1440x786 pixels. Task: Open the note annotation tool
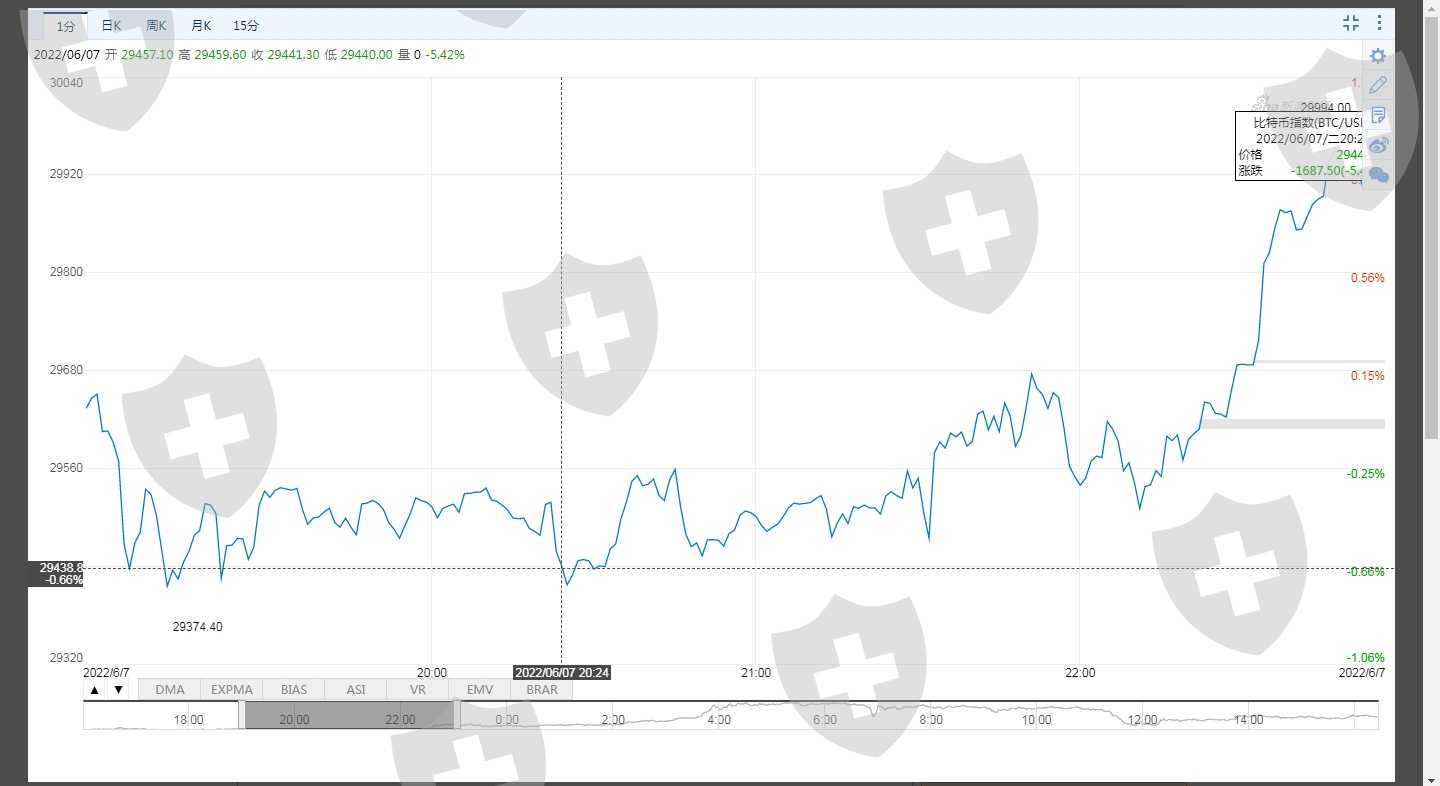(x=1378, y=115)
